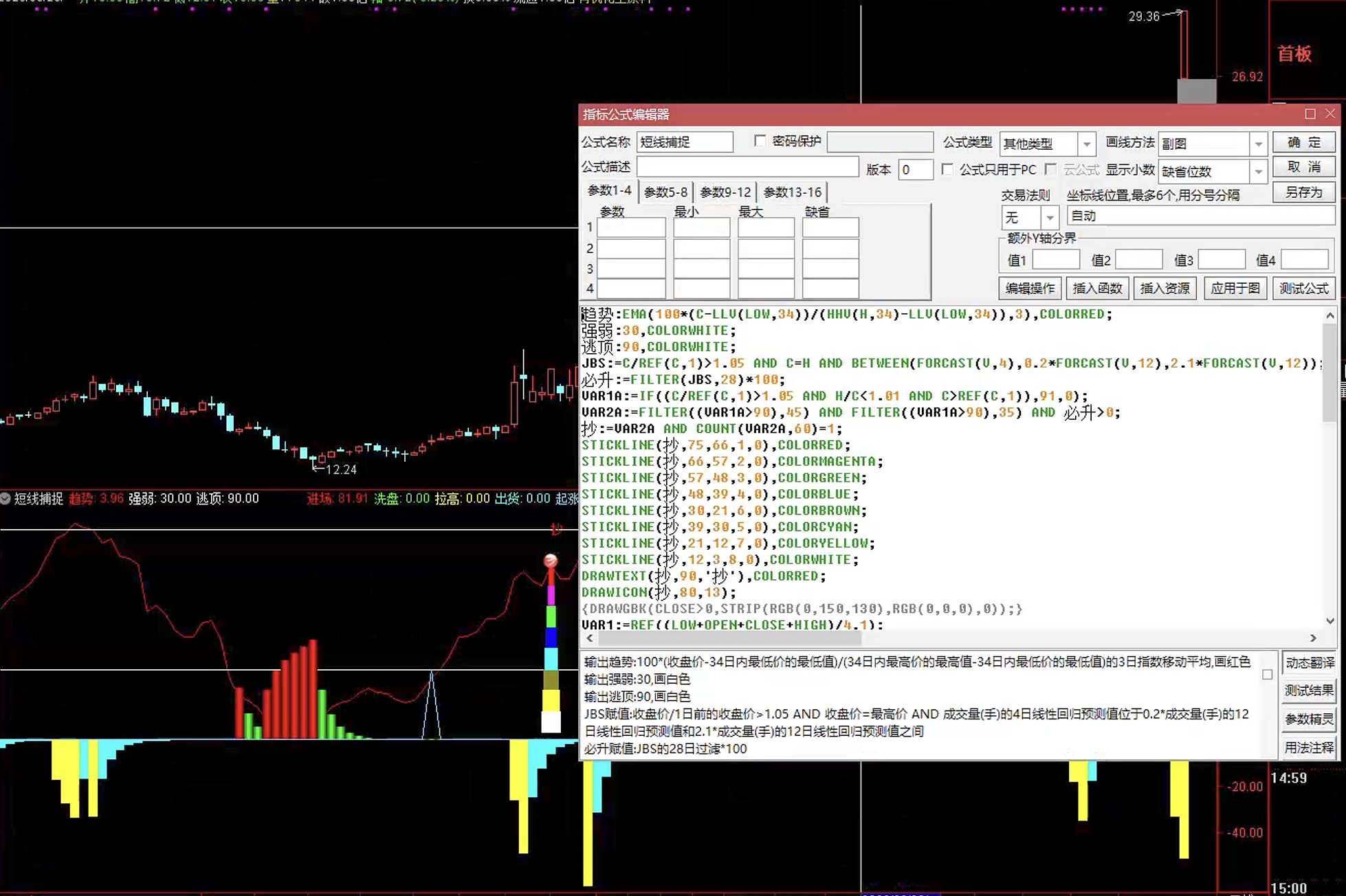Image resolution: width=1346 pixels, height=896 pixels.
Task: Open 其他类型 combo box
Action: click(1047, 144)
